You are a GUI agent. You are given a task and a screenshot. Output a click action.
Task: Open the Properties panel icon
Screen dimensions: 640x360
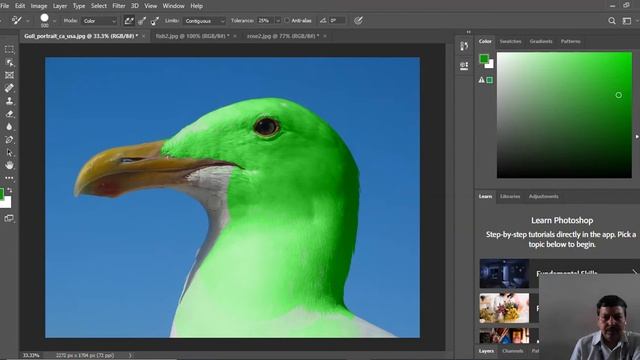(464, 66)
